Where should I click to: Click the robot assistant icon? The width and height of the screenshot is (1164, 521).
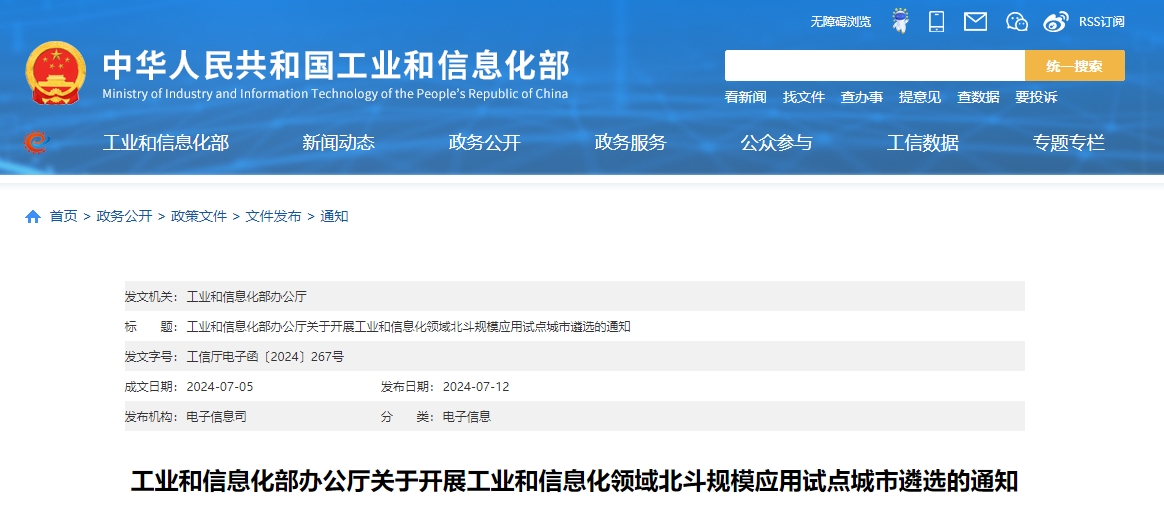pyautogui.click(x=900, y=21)
